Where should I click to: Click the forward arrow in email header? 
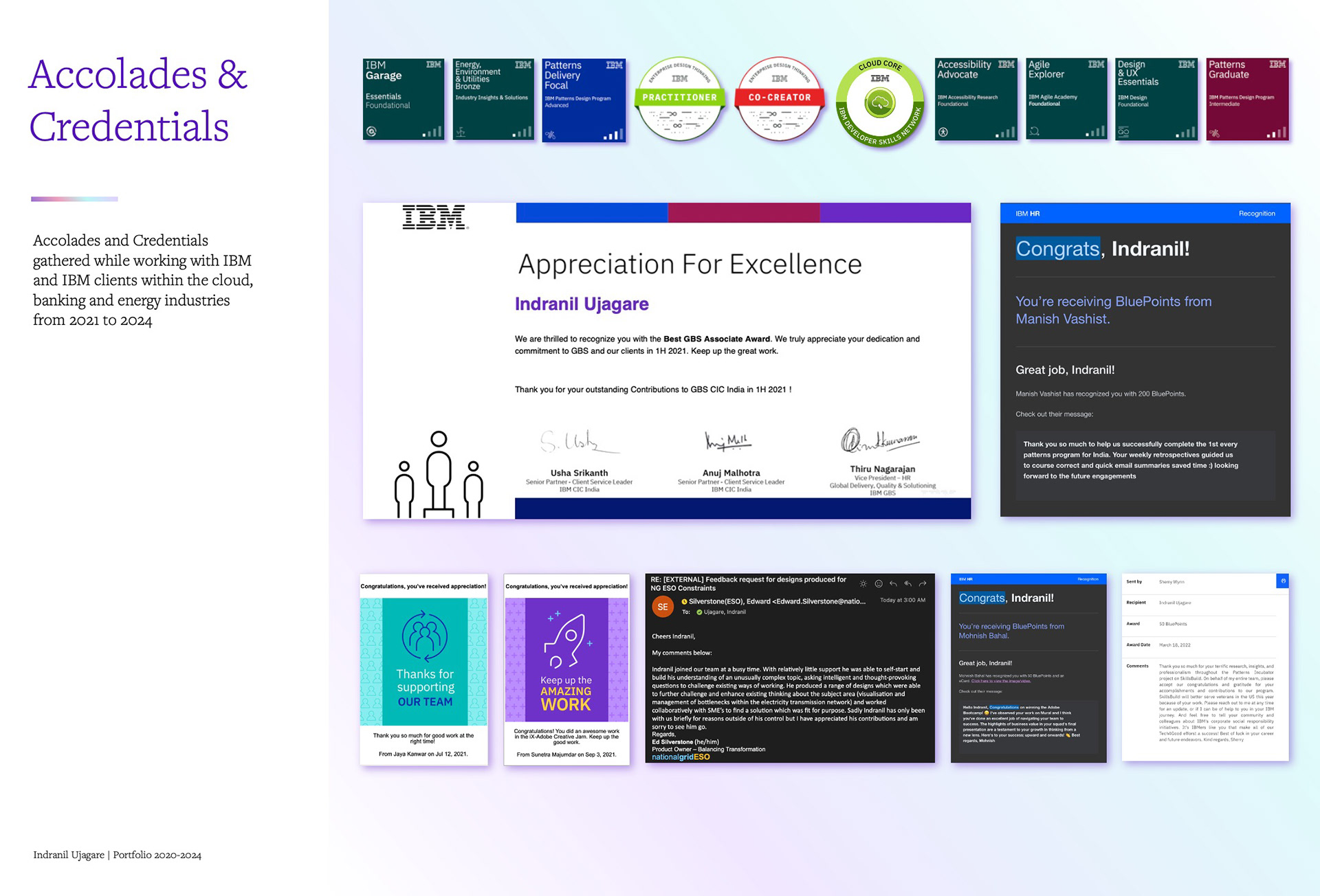(923, 583)
